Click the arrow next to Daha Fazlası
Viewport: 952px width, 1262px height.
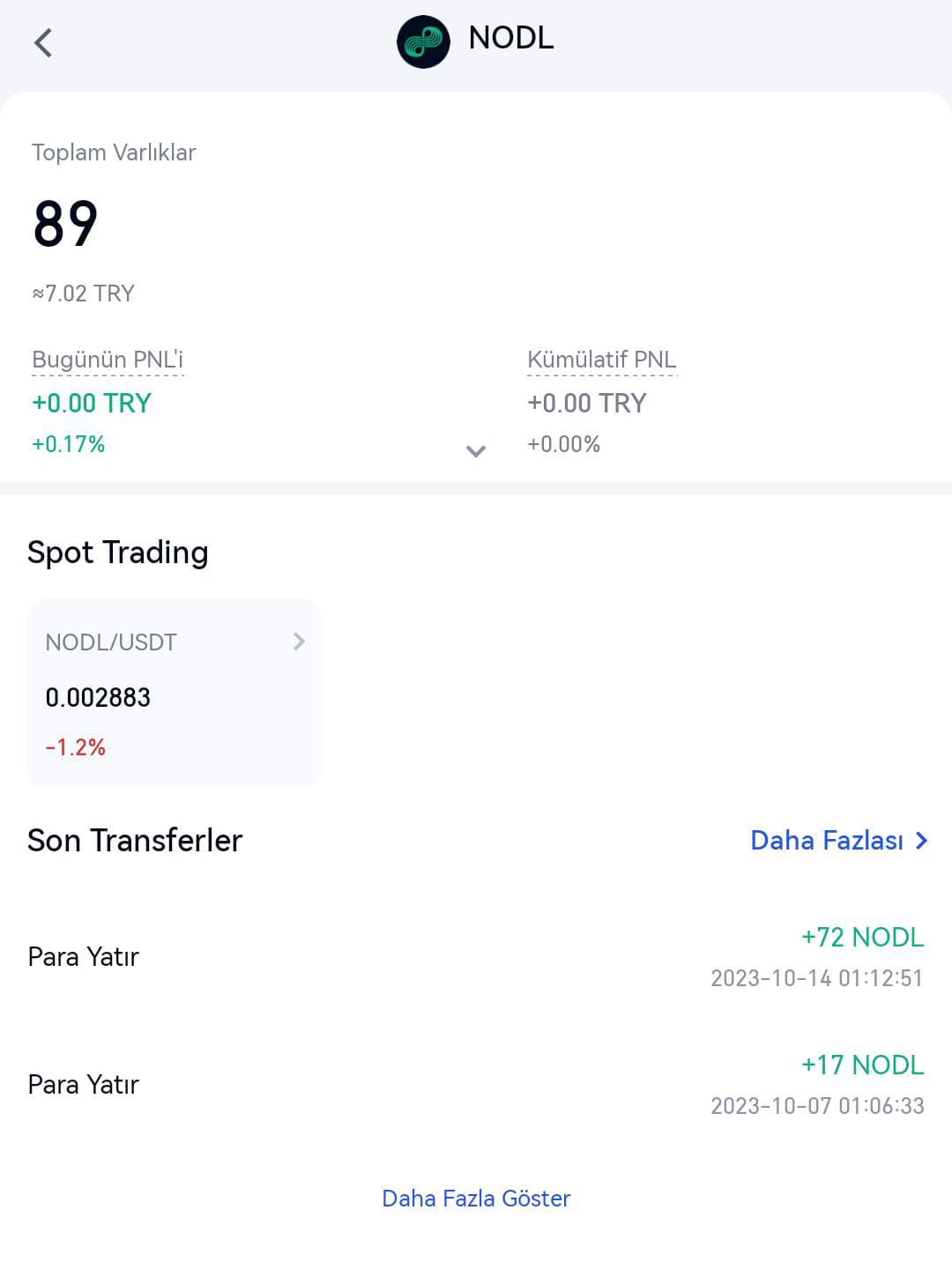coord(921,841)
